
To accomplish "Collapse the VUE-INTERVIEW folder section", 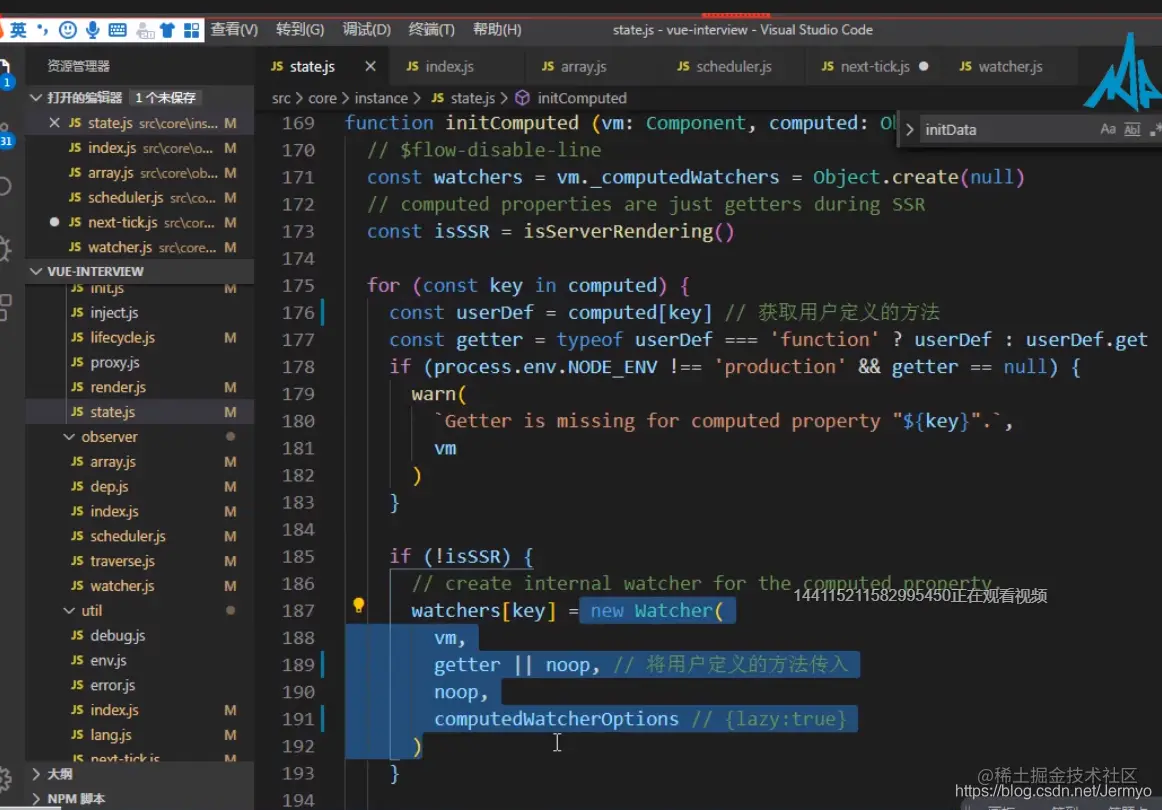I will click(36, 271).
